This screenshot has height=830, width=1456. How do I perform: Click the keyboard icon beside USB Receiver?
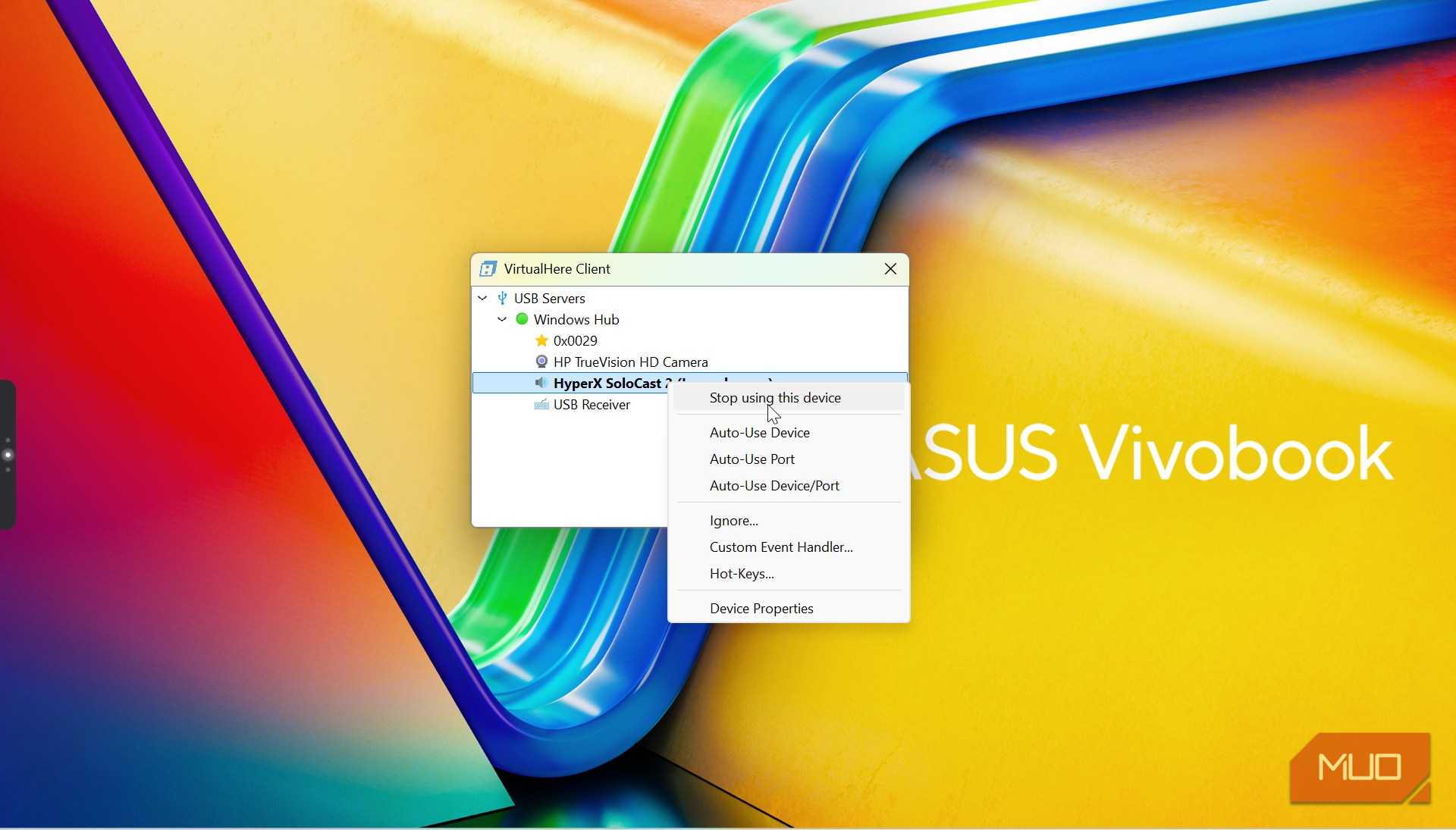[541, 404]
